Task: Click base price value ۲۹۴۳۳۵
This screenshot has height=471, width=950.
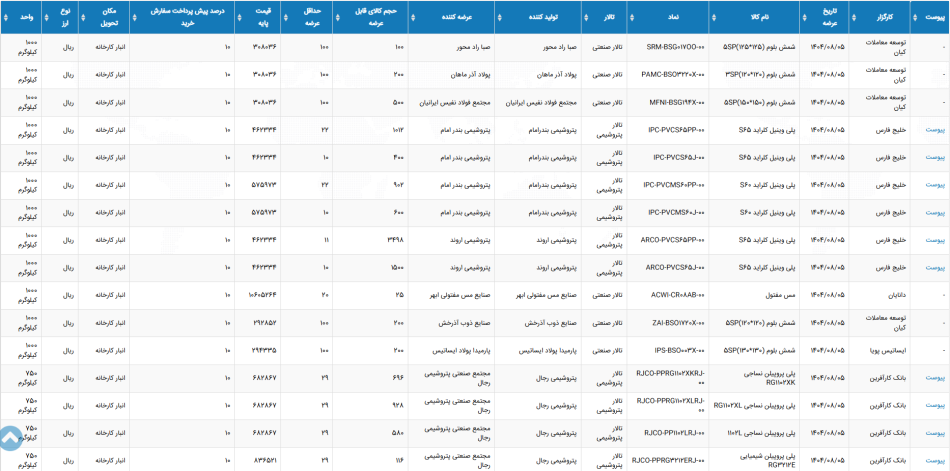Action: click(264, 350)
